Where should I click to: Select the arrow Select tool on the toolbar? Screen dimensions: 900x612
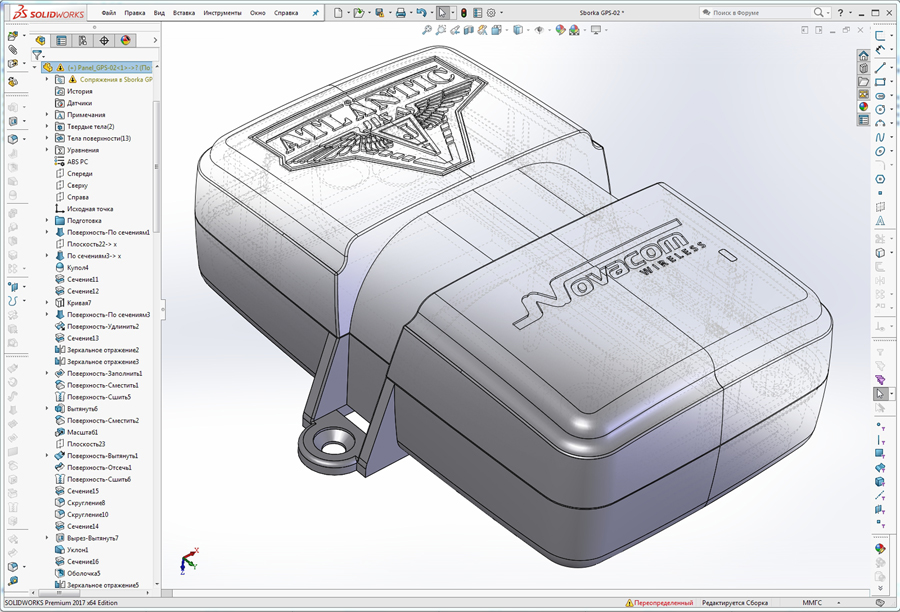click(441, 13)
